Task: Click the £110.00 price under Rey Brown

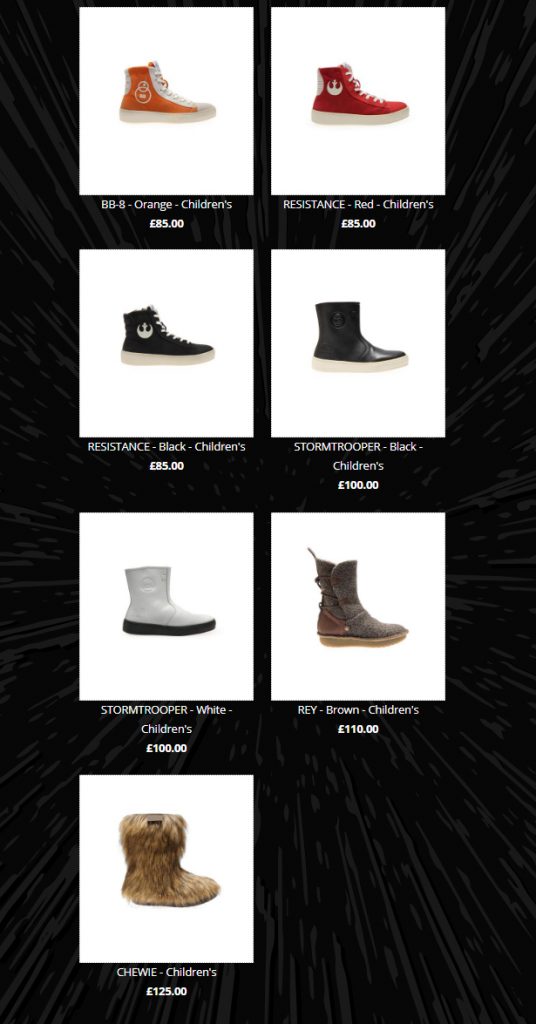Action: (358, 729)
